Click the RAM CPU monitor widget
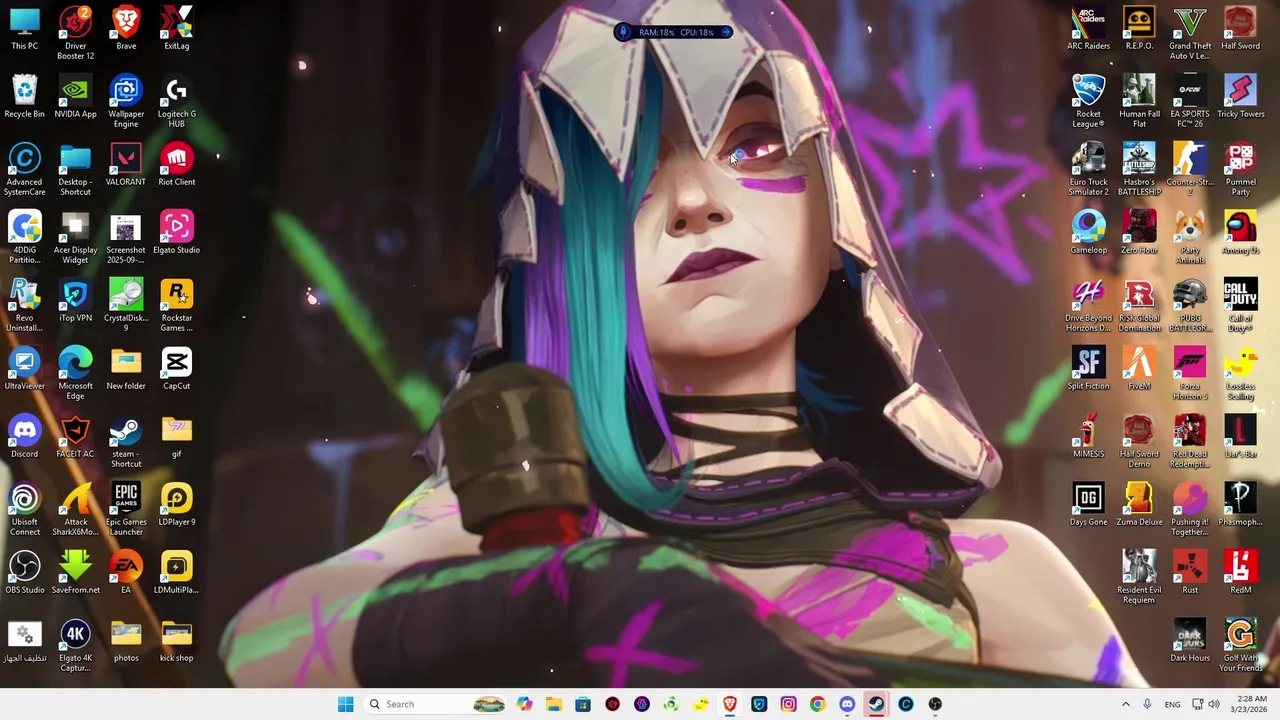The image size is (1280, 720). pyautogui.click(x=675, y=32)
